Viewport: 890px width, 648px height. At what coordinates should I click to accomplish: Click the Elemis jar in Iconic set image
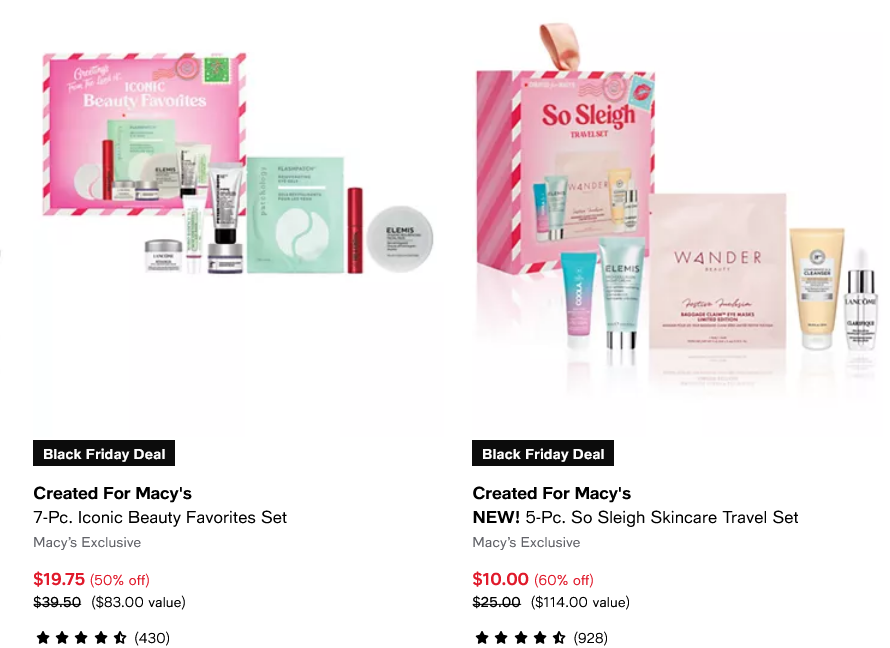[x=400, y=238]
